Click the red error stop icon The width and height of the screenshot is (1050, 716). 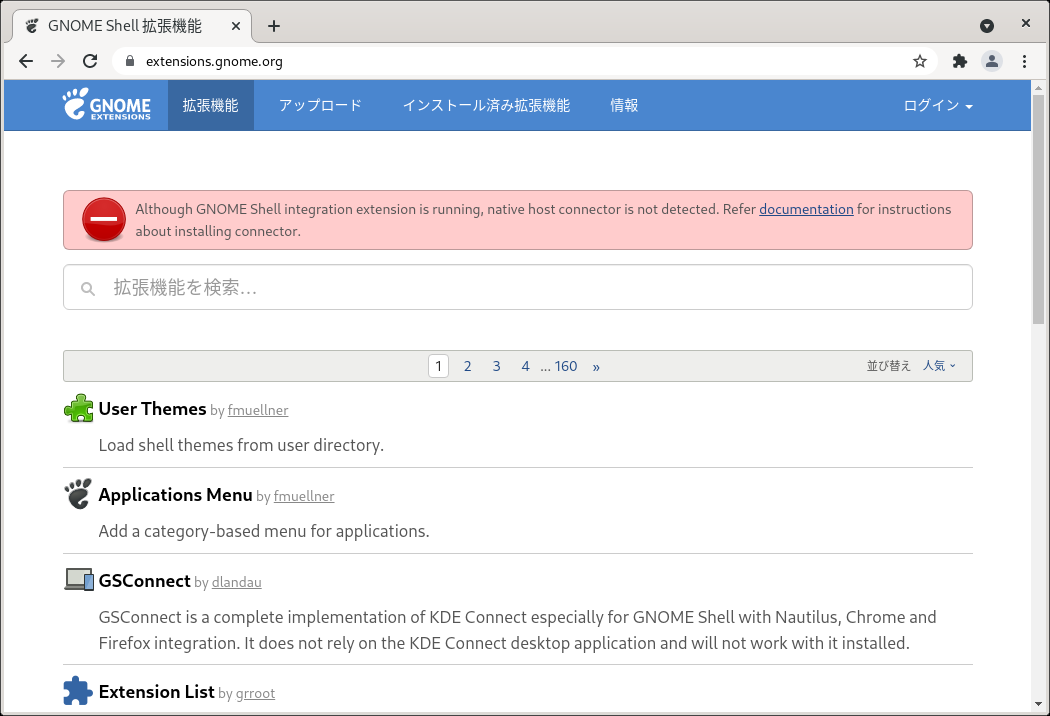tap(104, 220)
